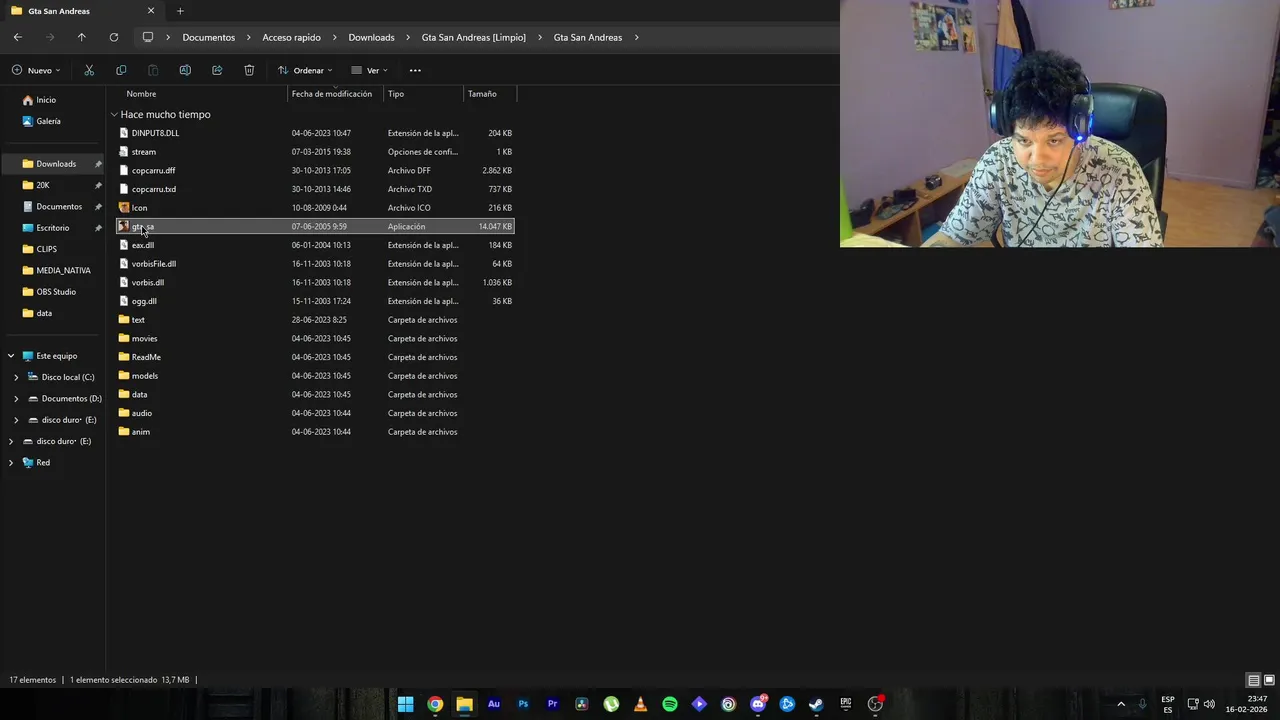1280x720 pixels.
Task: Select Gta San Andreas [Limpio] breadcrumb
Action: pos(473,37)
